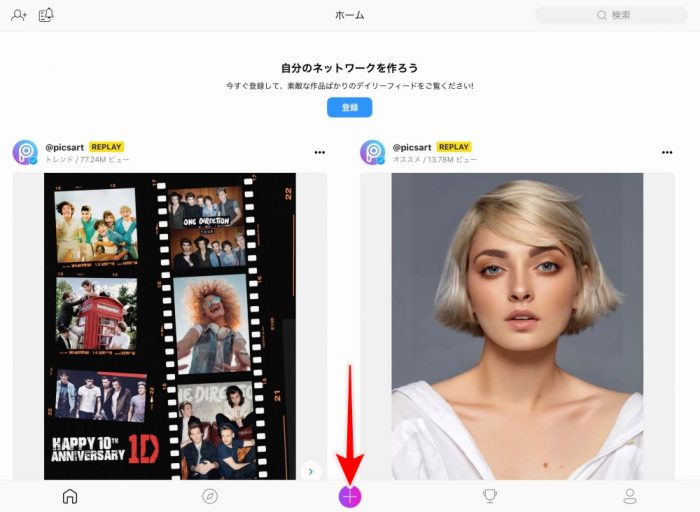
Task: Click REPLAY badge on the オススメ post
Action: pyautogui.click(x=454, y=147)
